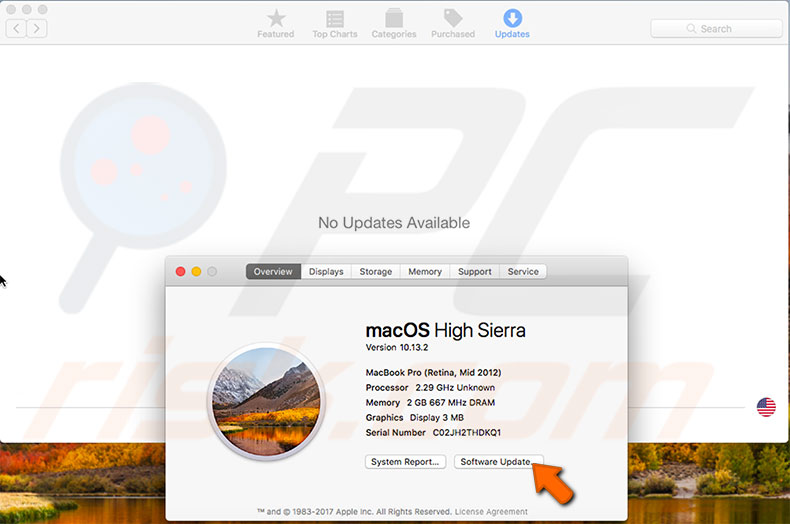This screenshot has width=790, height=524.
Task: Go forward with App Store forward arrow
Action: (x=37, y=28)
